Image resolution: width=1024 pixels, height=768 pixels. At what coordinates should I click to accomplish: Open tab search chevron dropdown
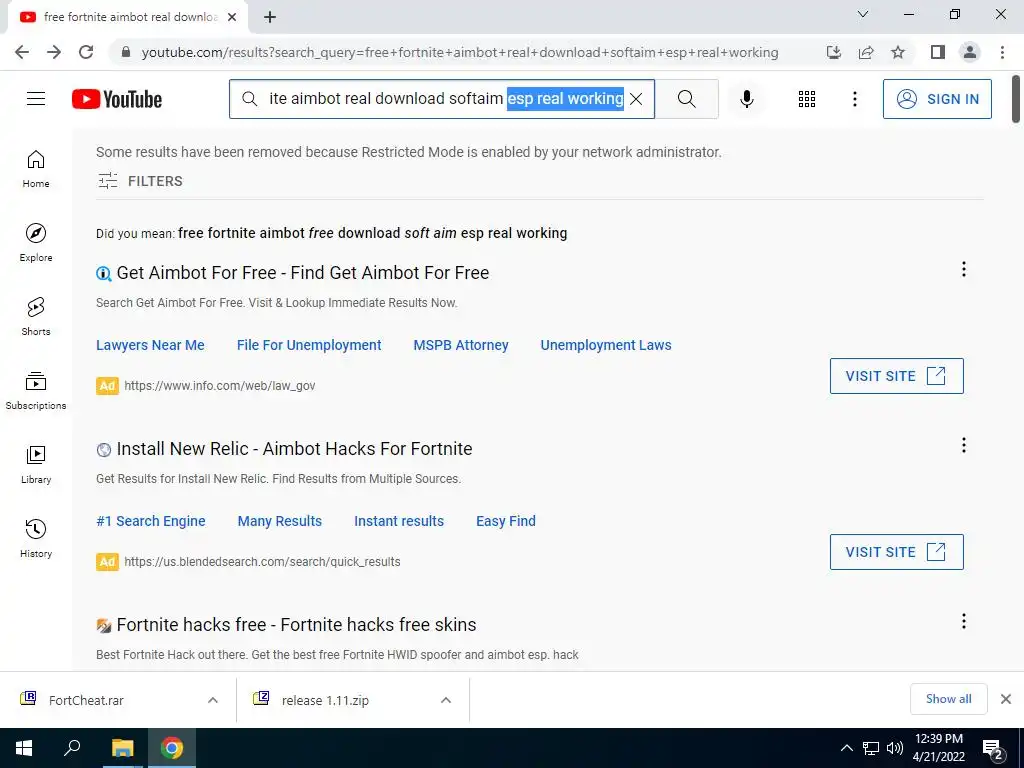(863, 14)
